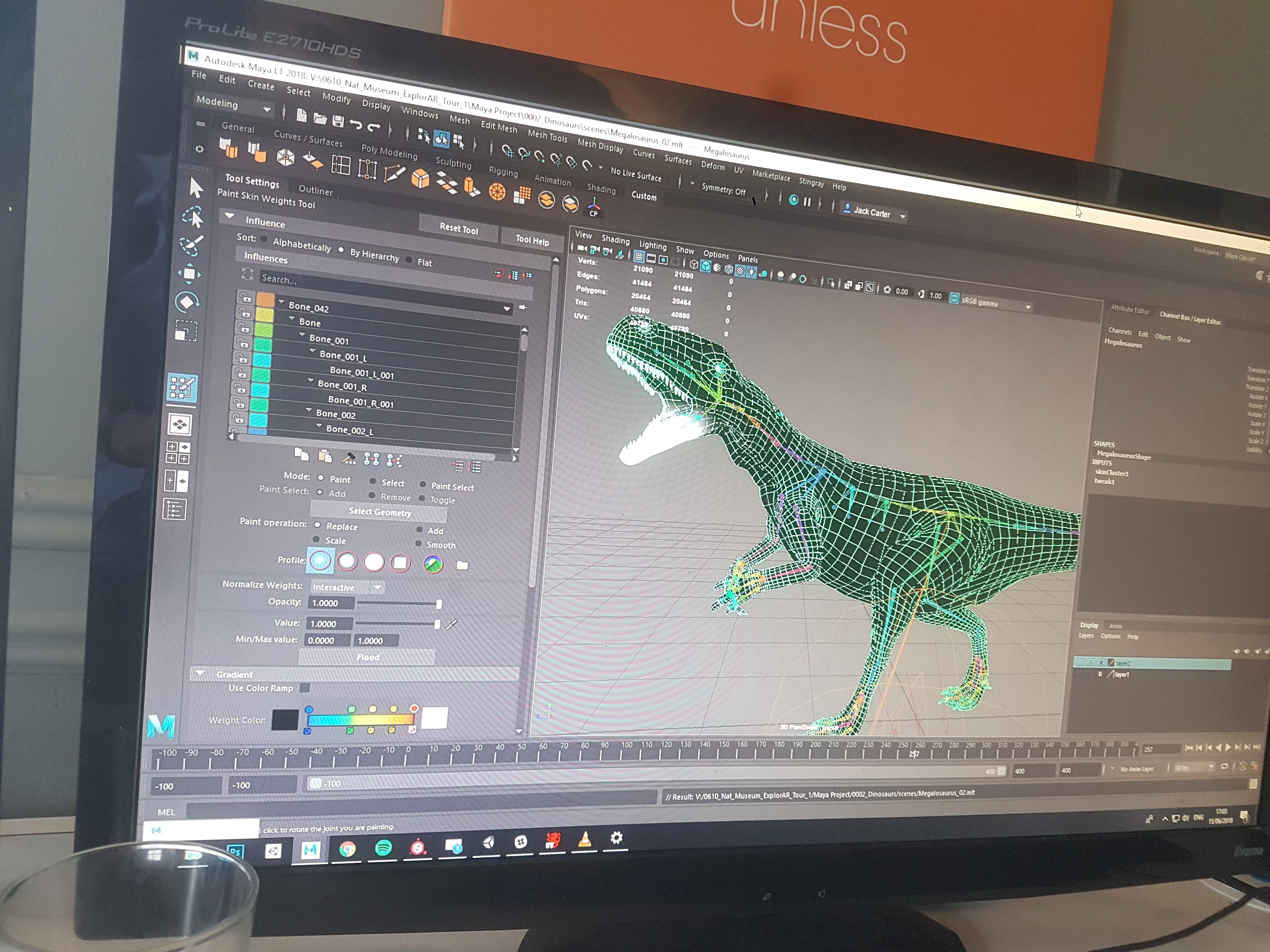Select Paint operation Smooth radio button
The height and width of the screenshot is (952, 1270).
[419, 543]
